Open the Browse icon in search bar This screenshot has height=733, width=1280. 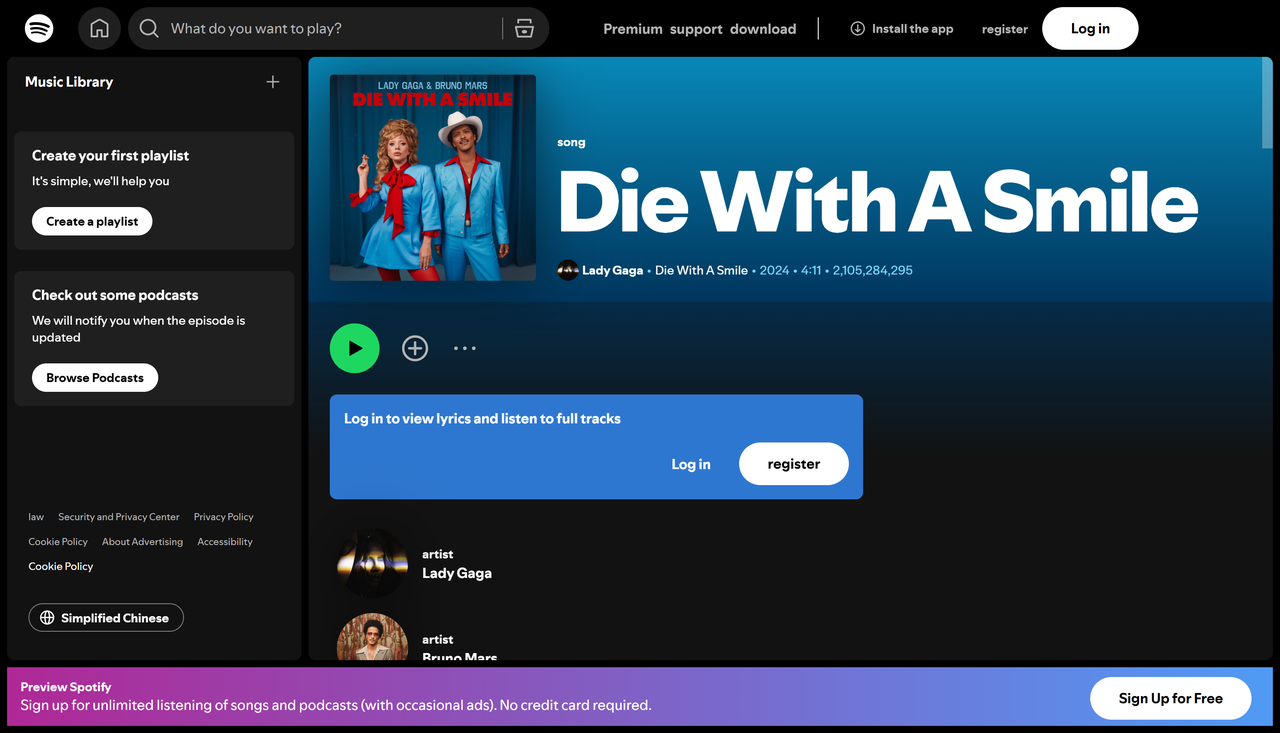coord(525,29)
